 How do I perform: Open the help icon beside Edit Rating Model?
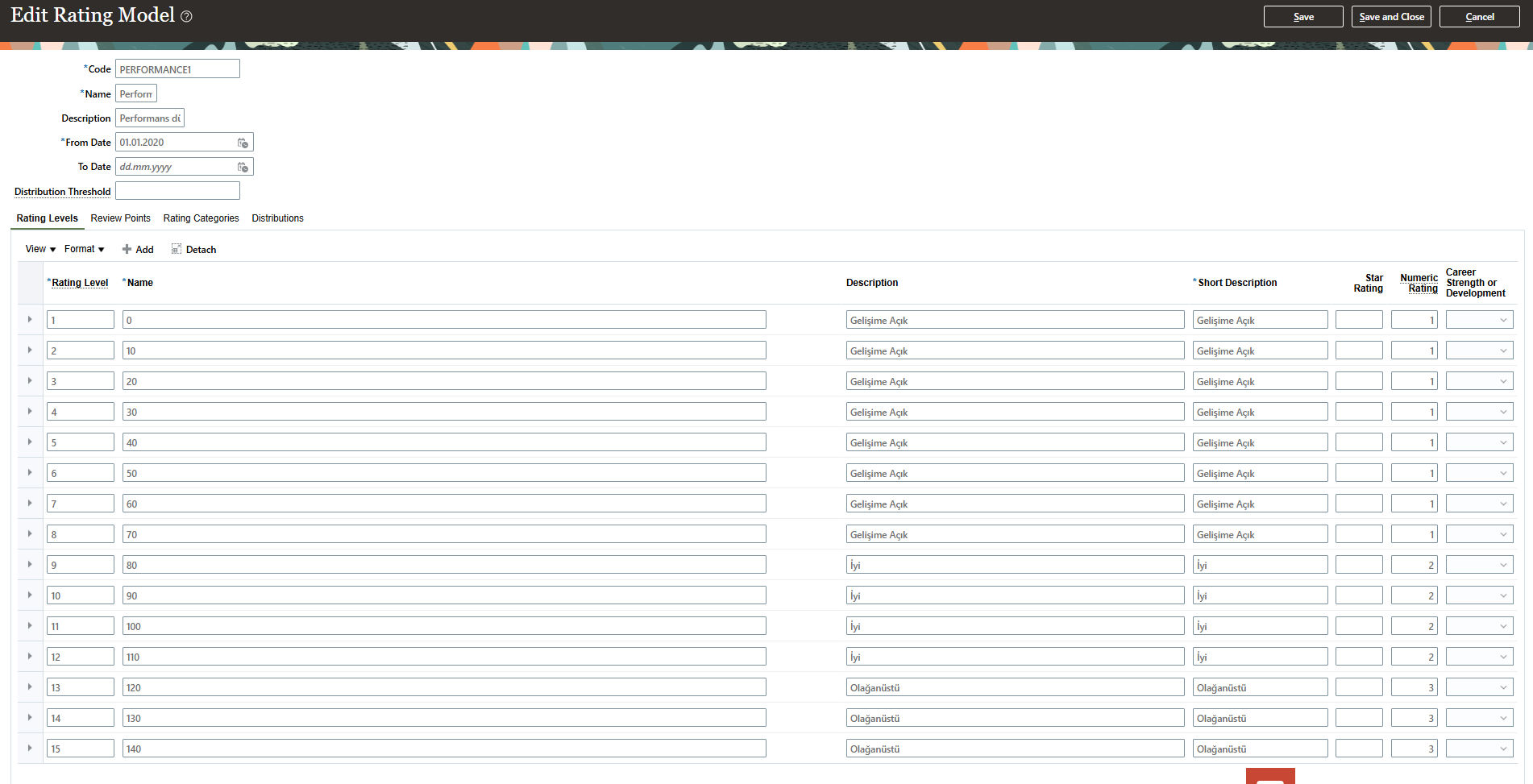186,16
